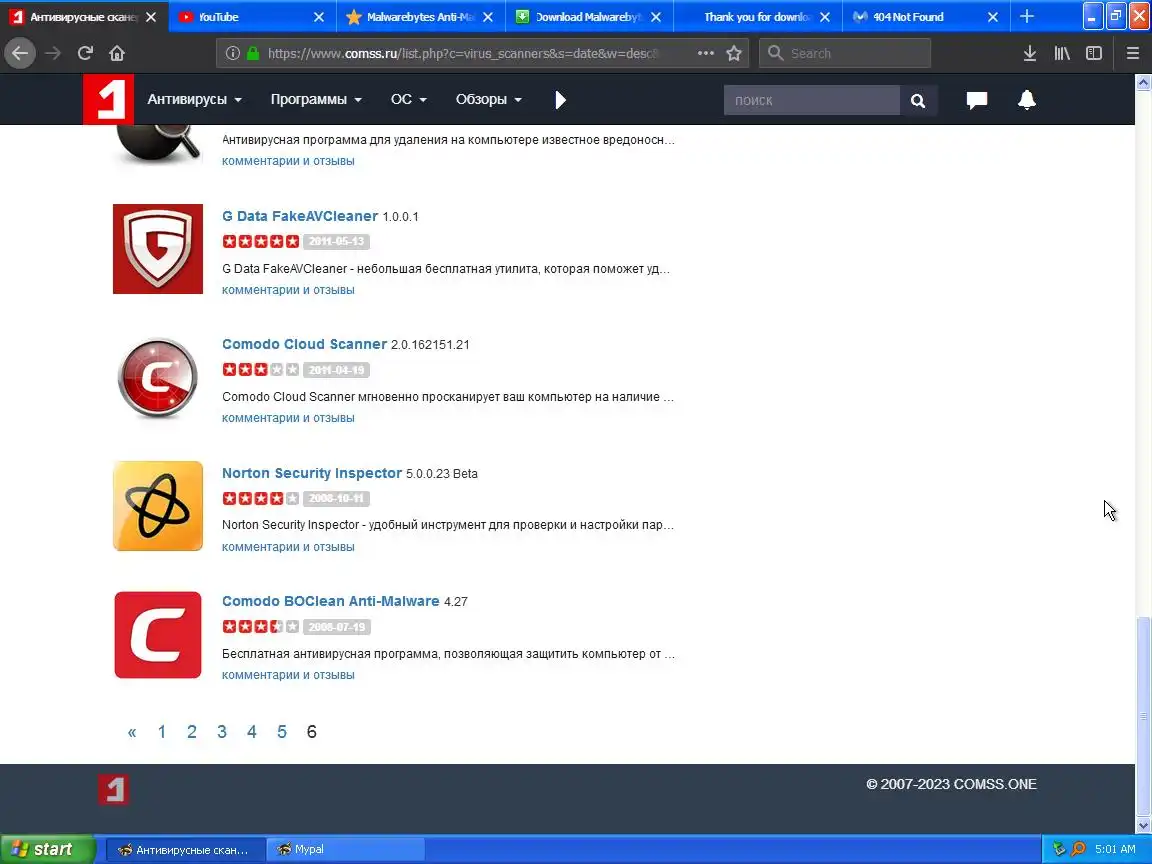Close the Malwarebytes Anti-Malware tab
The width and height of the screenshot is (1152, 864).
(487, 17)
